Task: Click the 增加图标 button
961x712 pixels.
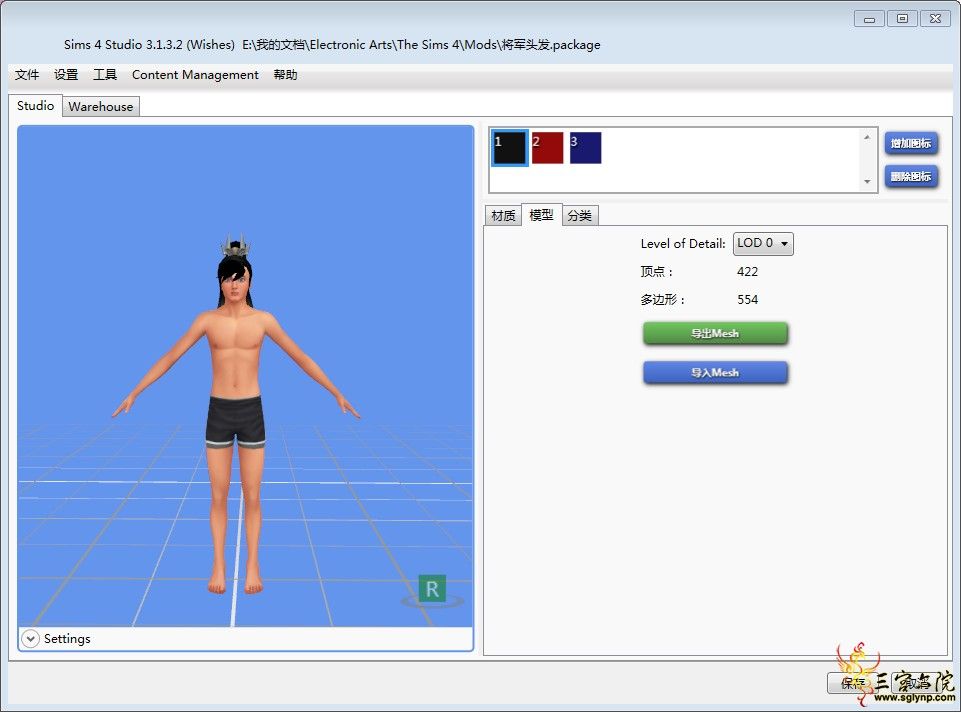Action: pos(911,143)
